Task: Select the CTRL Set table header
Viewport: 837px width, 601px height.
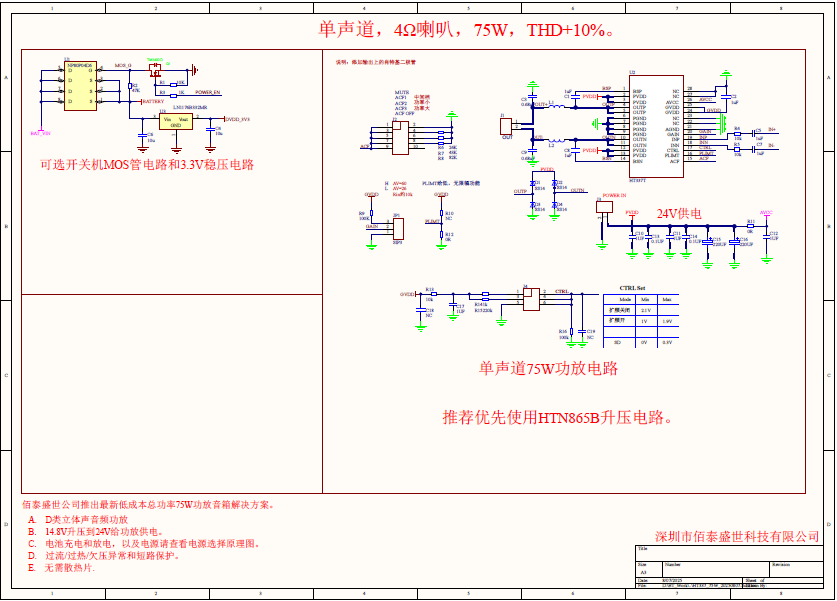Action: [x=633, y=288]
